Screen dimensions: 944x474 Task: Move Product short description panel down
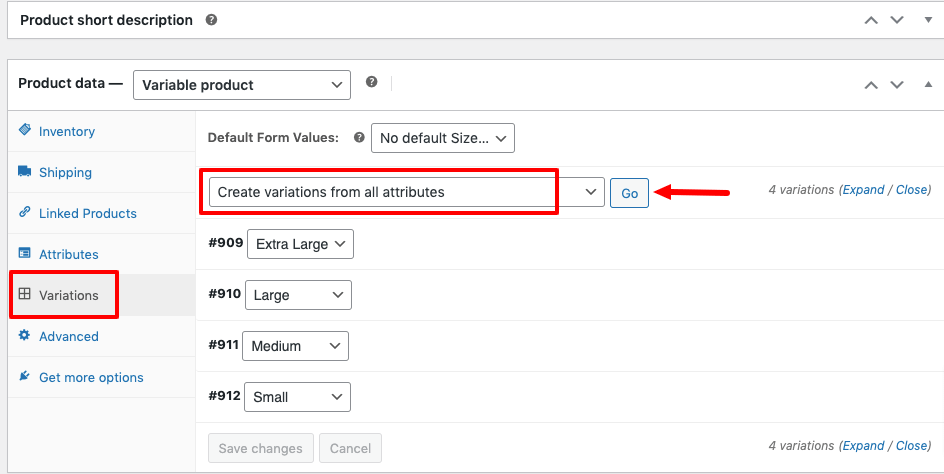[x=897, y=20]
